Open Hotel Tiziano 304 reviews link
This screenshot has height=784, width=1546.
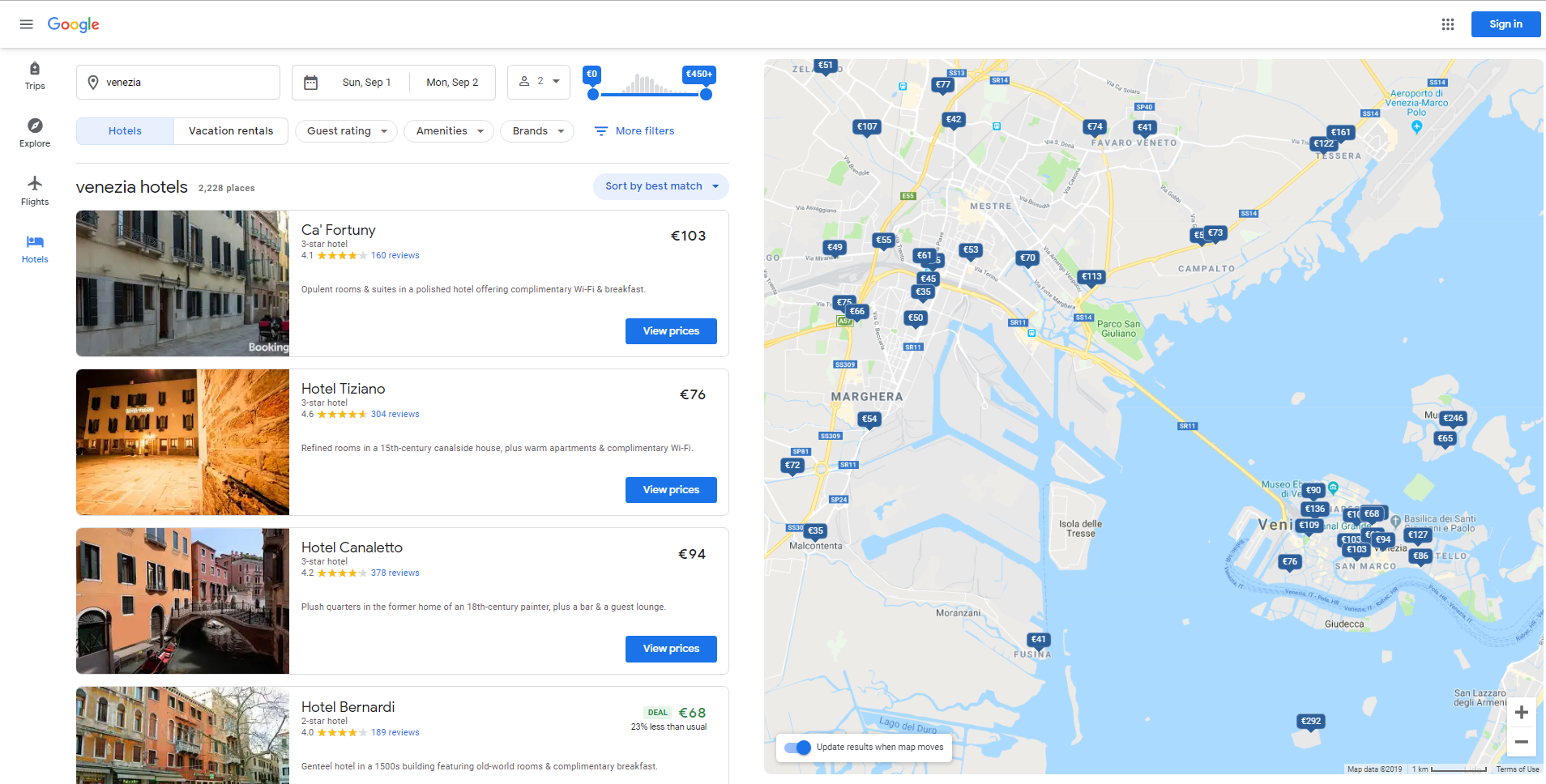[x=395, y=415]
